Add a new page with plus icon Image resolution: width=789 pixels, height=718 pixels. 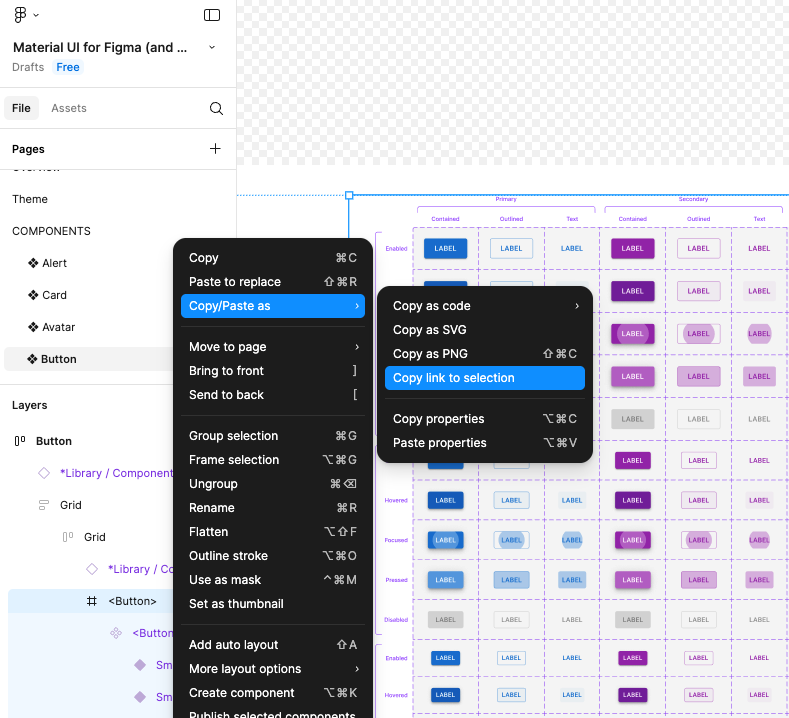tap(215, 148)
